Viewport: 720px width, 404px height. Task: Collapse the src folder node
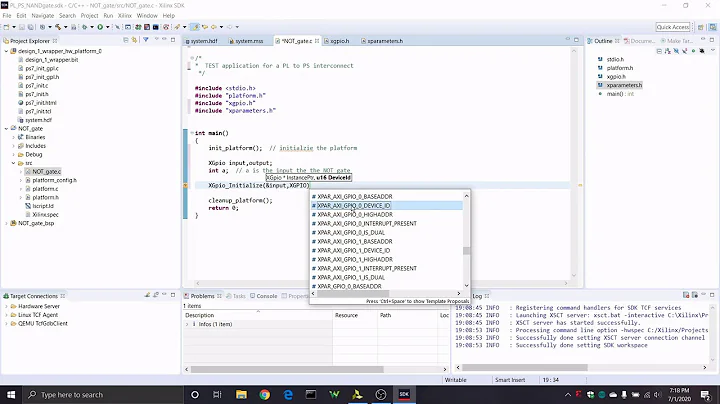point(13,163)
